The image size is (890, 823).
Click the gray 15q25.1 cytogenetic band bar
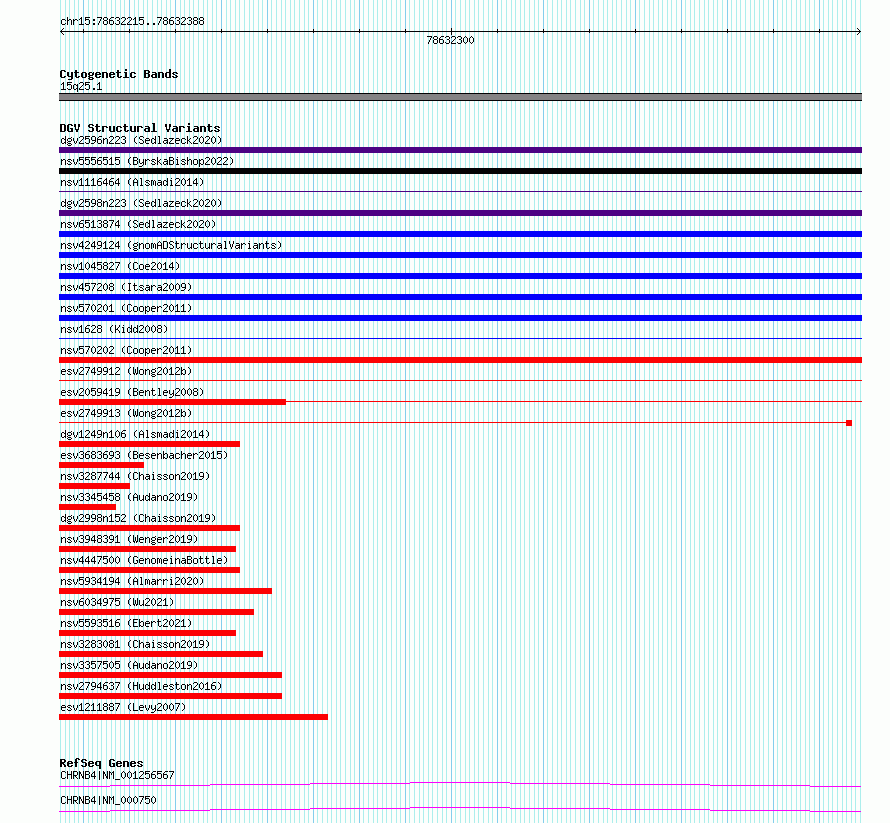click(x=460, y=97)
